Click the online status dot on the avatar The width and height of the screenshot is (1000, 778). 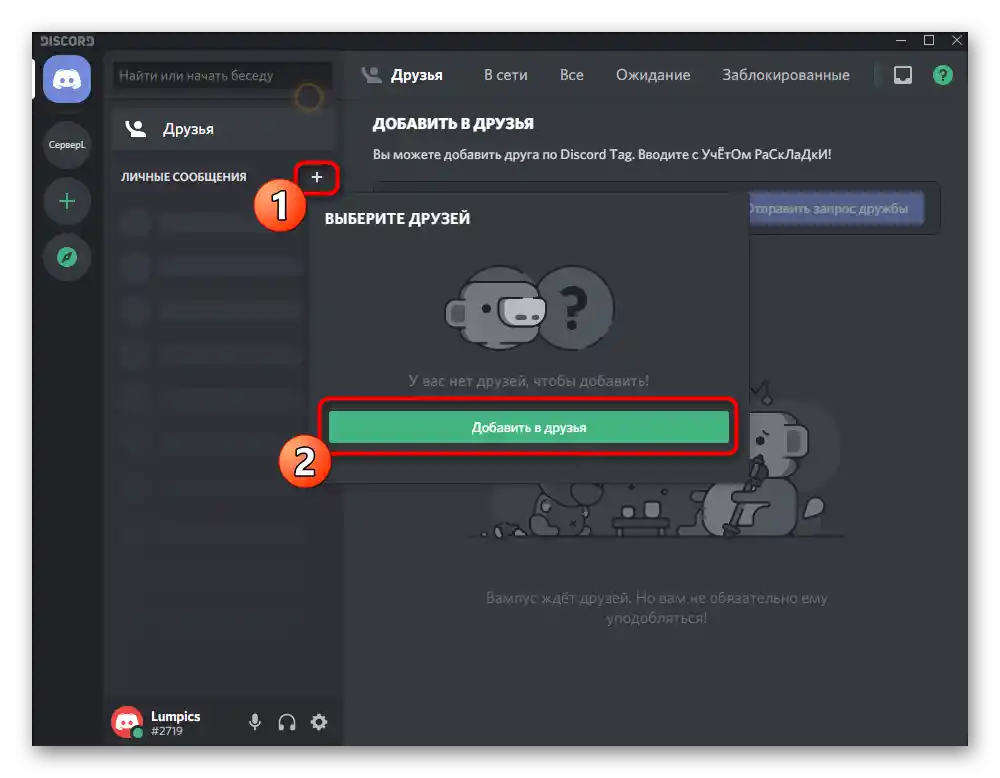(138, 733)
